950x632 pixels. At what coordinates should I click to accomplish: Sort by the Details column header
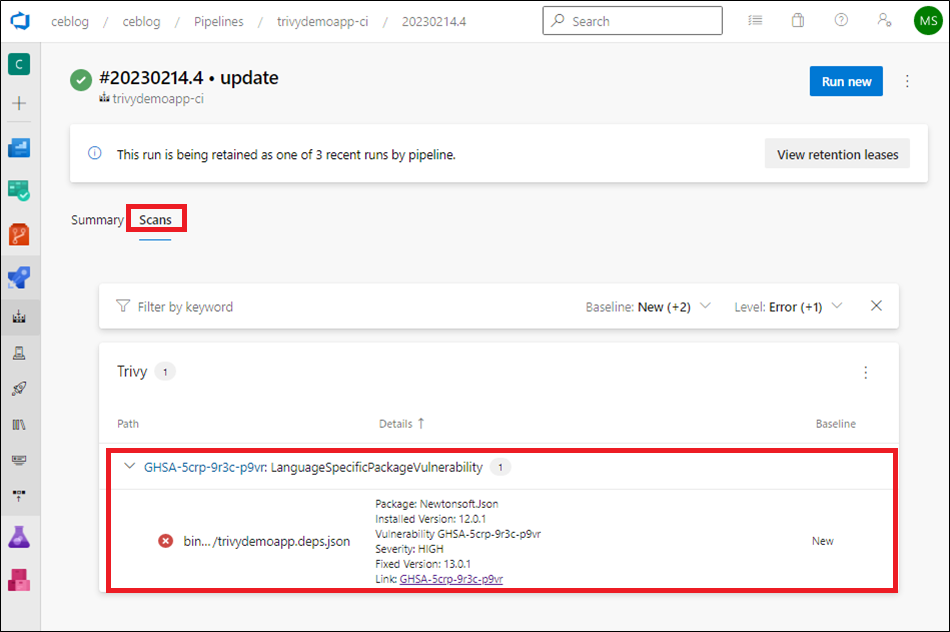402,424
